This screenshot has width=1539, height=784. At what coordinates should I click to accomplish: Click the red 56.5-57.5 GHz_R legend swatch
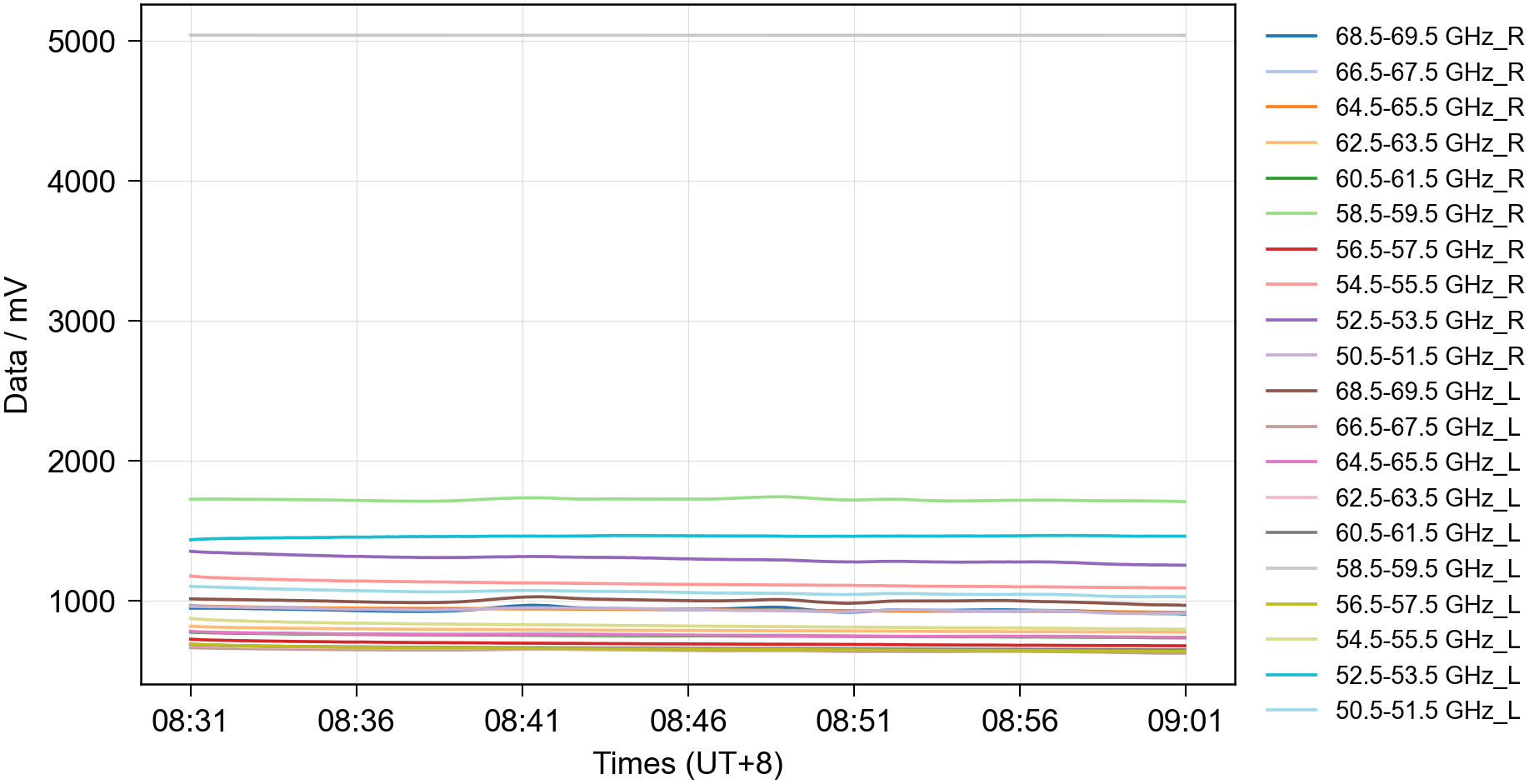tap(1291, 250)
